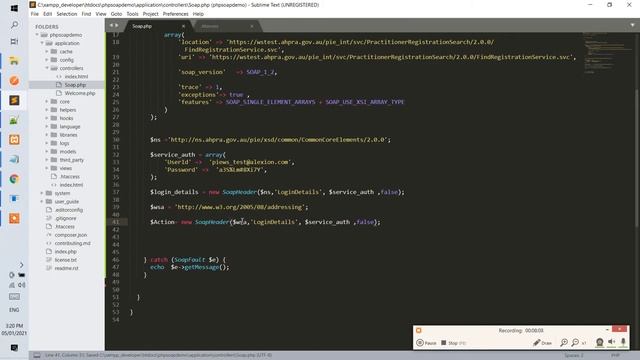Expand the helpers folder
This screenshot has width=640, height=360.
47,110
